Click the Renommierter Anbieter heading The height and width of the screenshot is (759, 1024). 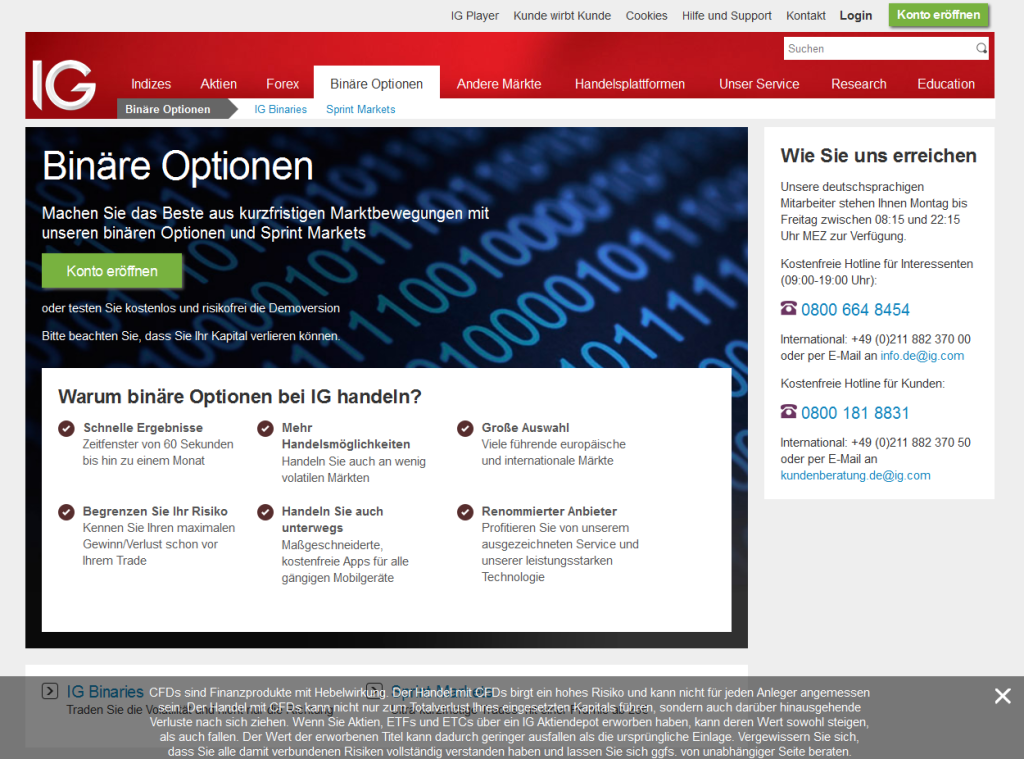(549, 511)
